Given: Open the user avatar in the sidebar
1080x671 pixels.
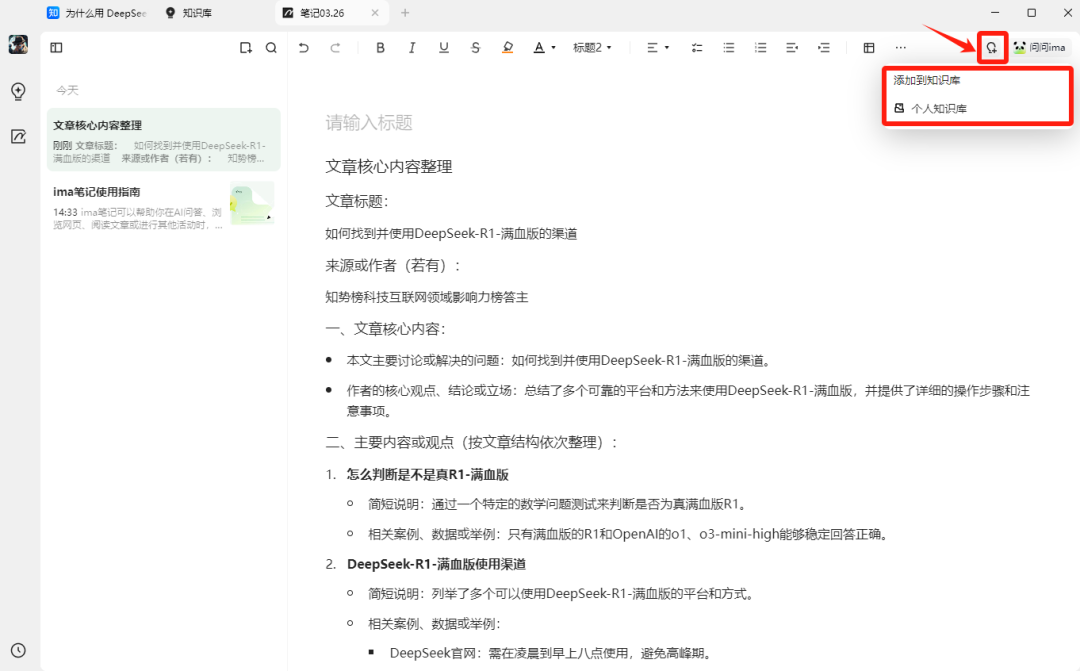Looking at the screenshot, I should click(19, 45).
